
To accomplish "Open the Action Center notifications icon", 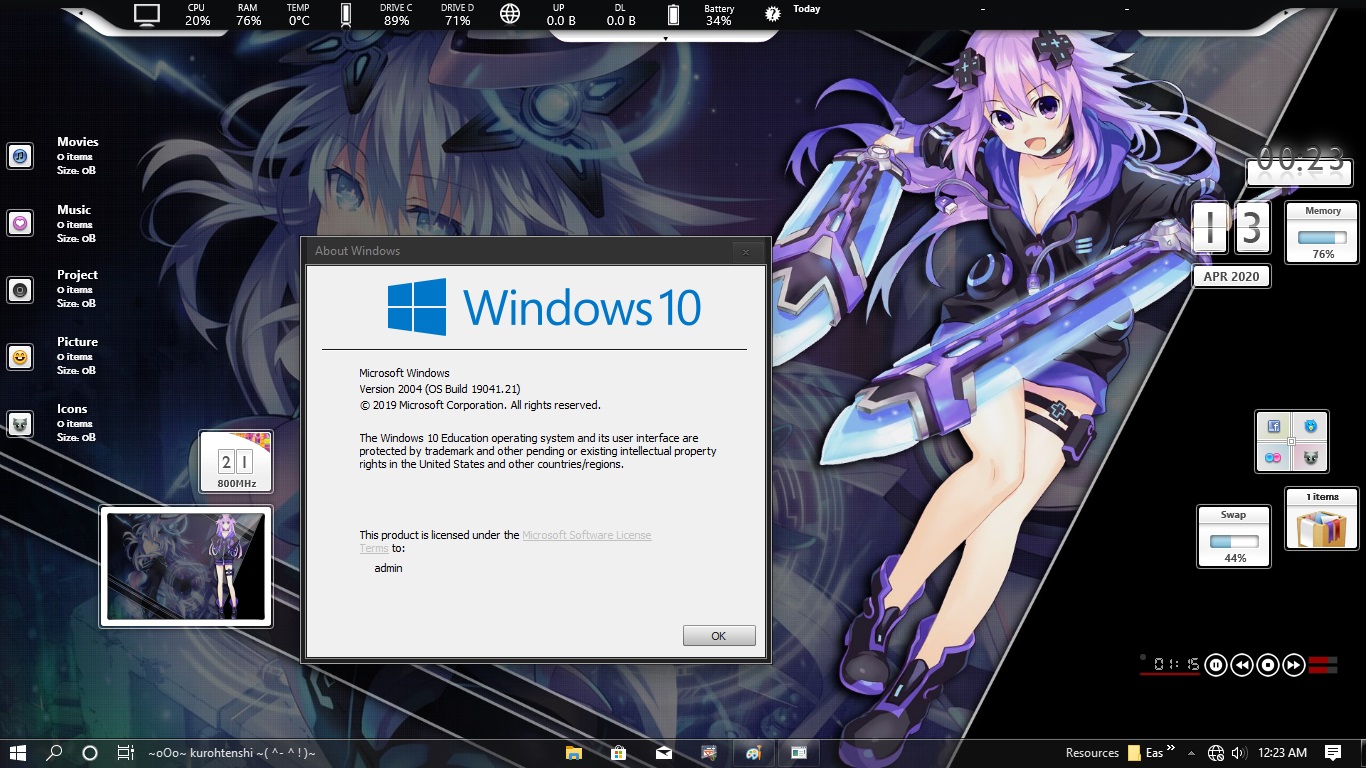I will click(1333, 753).
